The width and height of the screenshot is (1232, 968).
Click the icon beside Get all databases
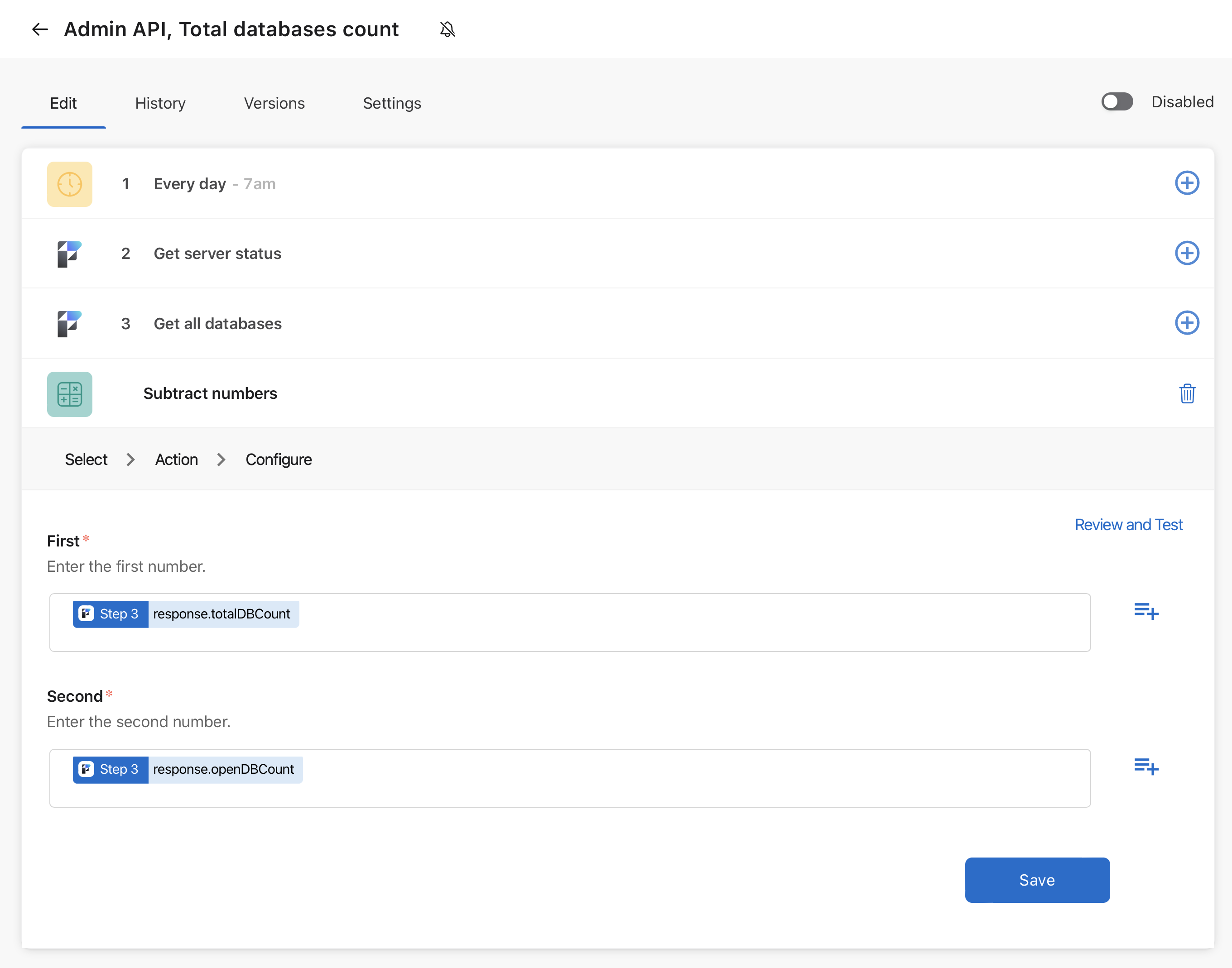(x=70, y=324)
